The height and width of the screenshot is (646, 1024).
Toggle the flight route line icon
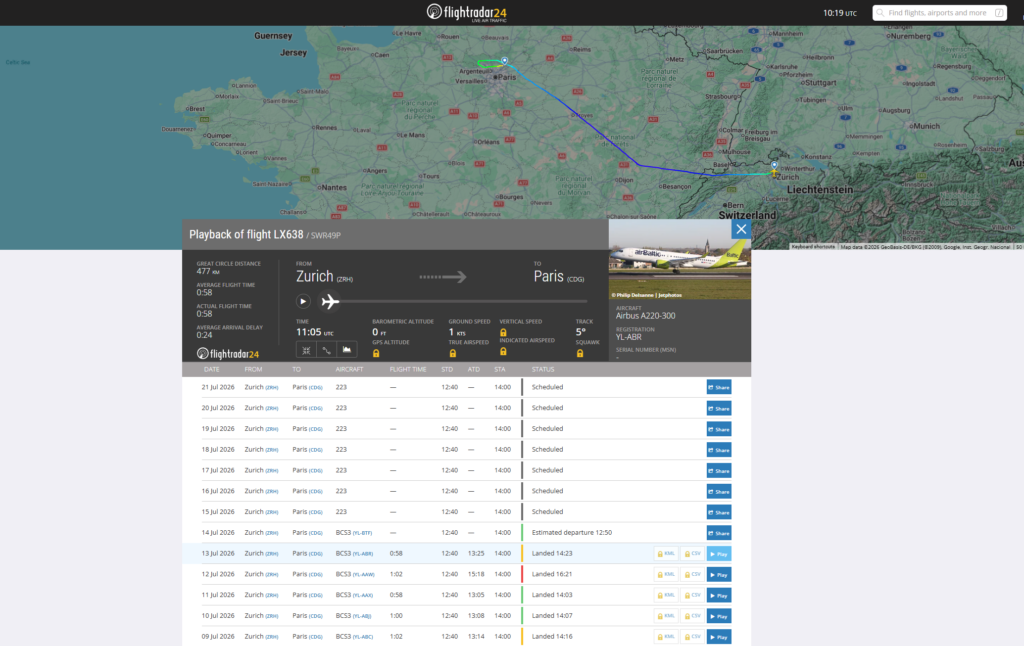(x=327, y=350)
